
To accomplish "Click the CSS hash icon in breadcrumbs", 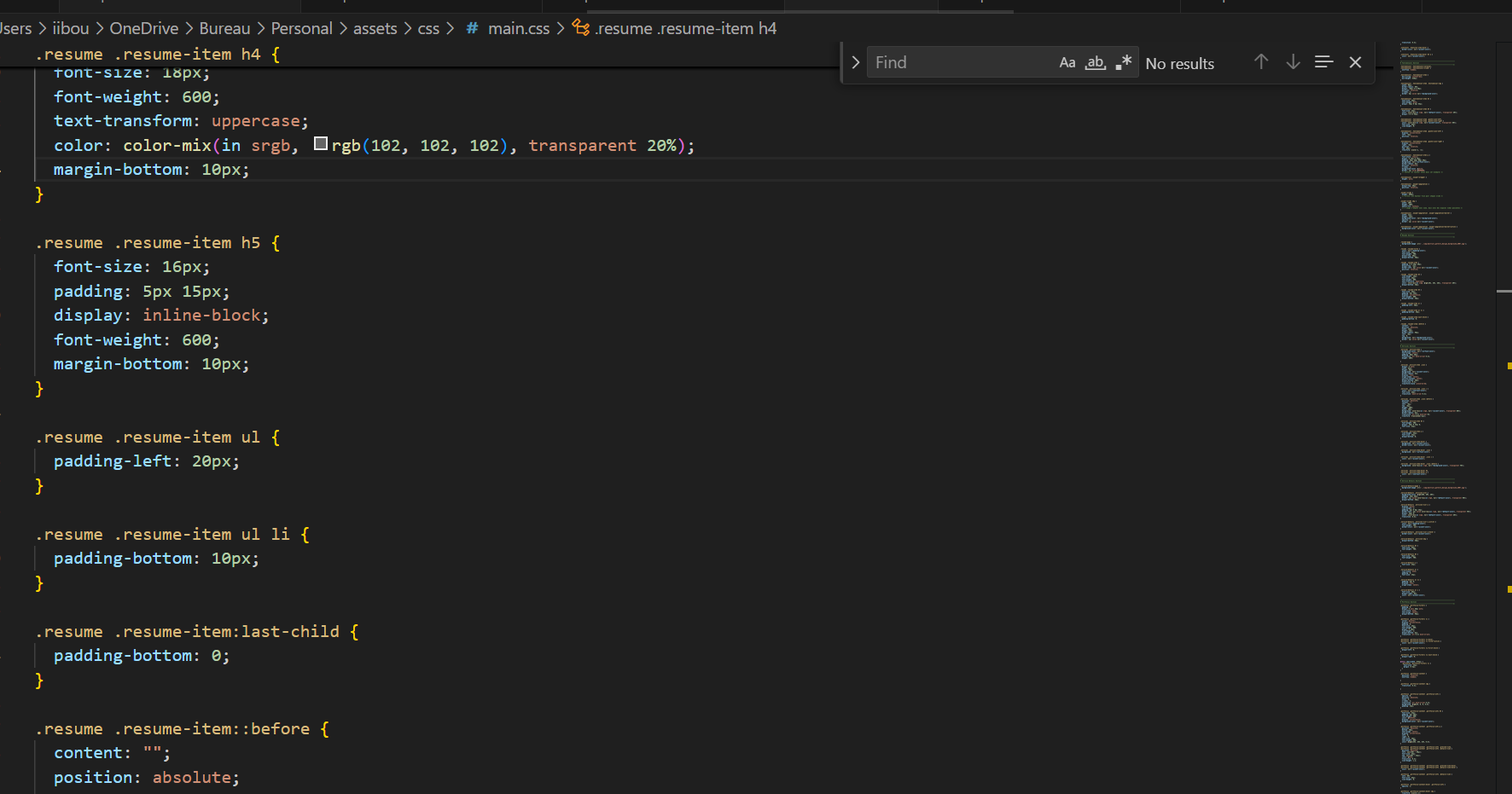I will (472, 28).
